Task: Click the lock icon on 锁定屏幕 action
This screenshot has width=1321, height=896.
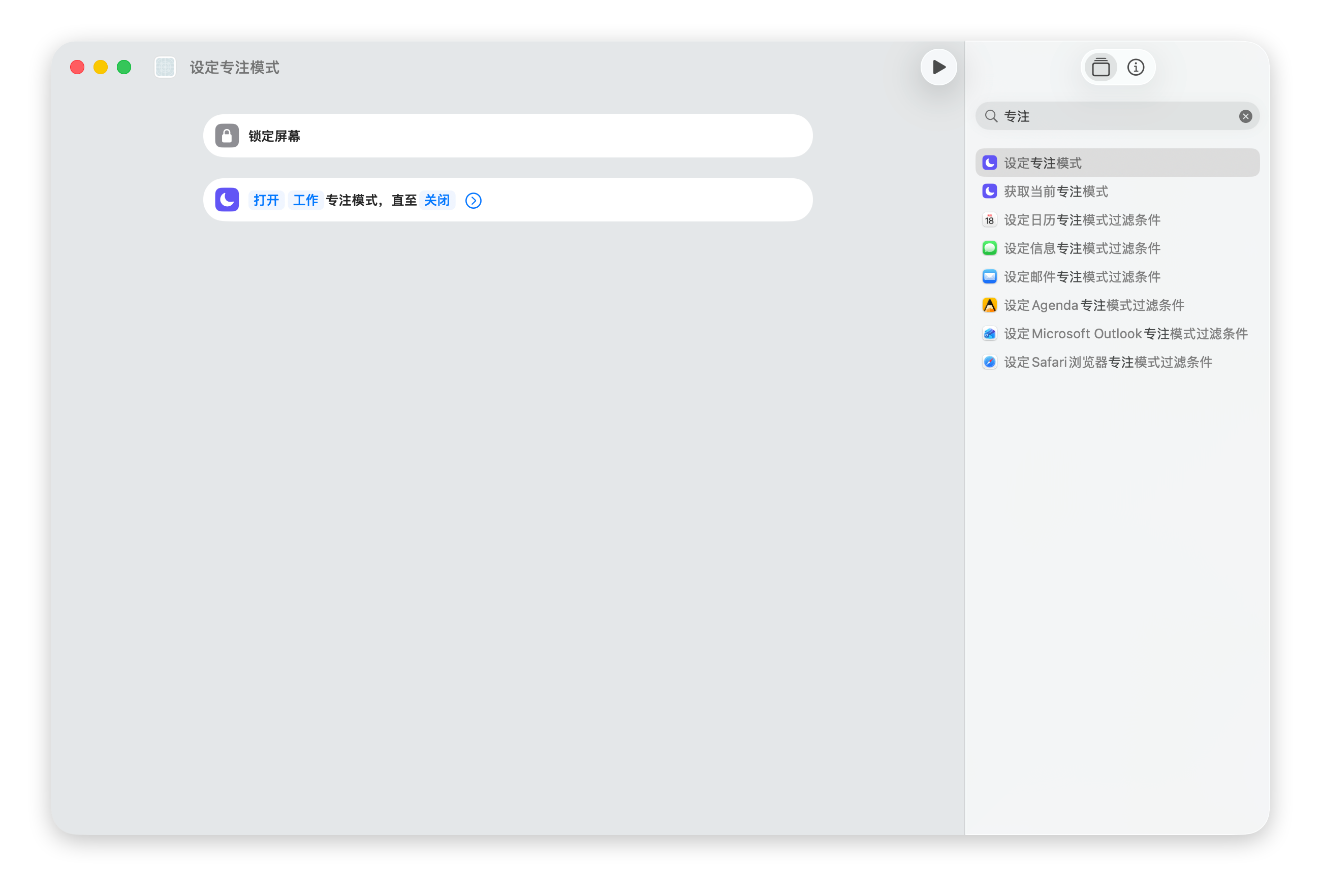Action: (x=227, y=136)
